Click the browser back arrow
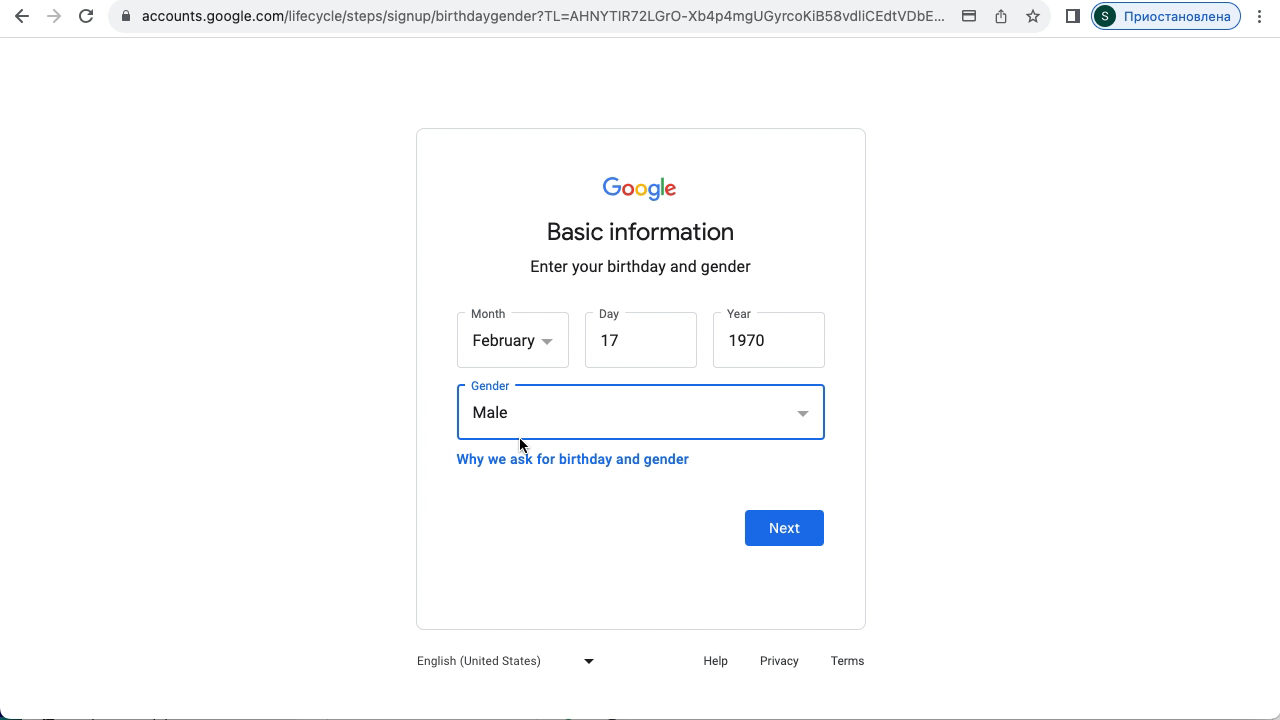 (x=22, y=16)
